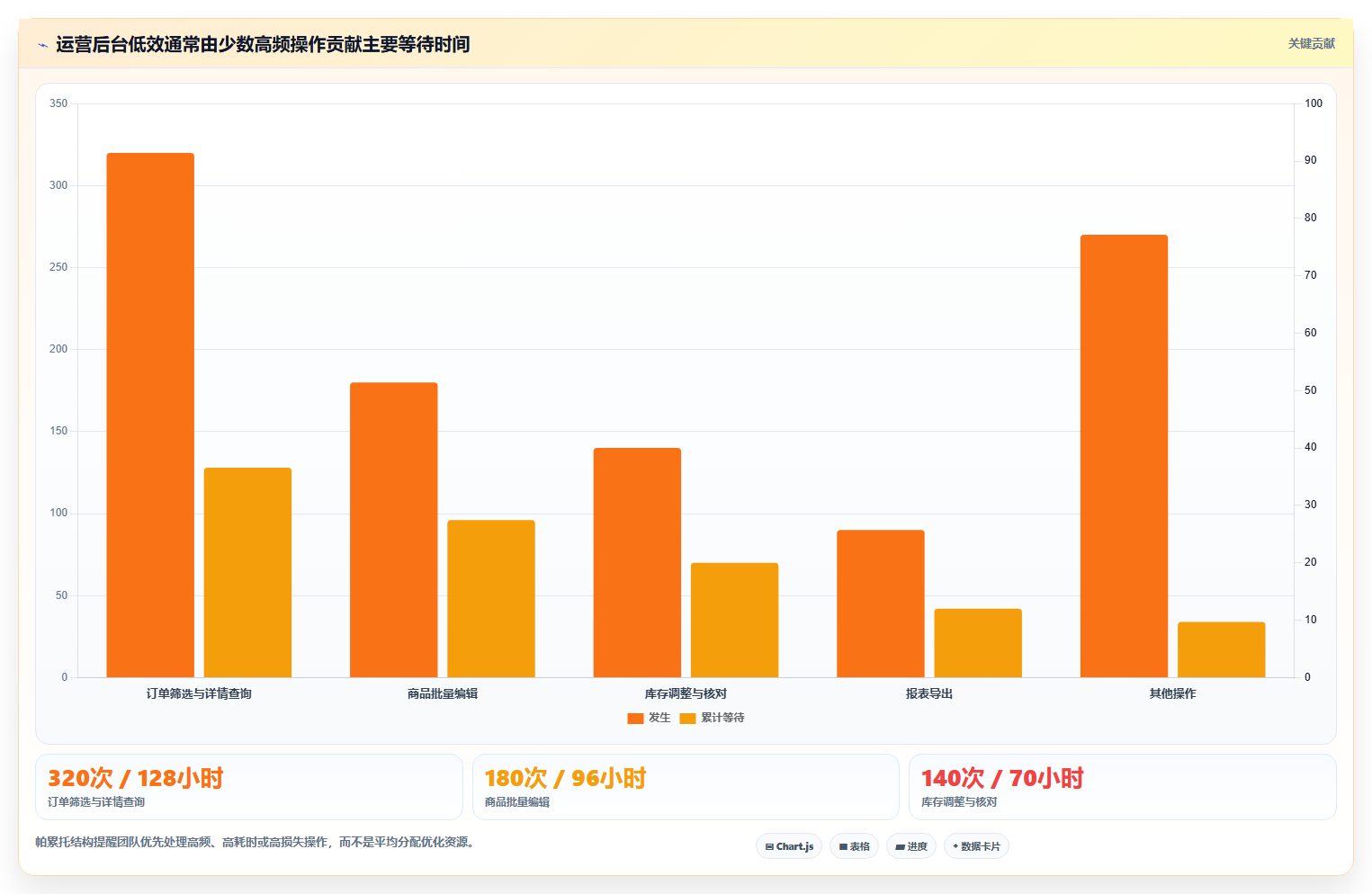Viewport: 1372px width, 894px height.
Task: Click the 订单筛选与详情查询 caption in first card
Action: tap(96, 802)
